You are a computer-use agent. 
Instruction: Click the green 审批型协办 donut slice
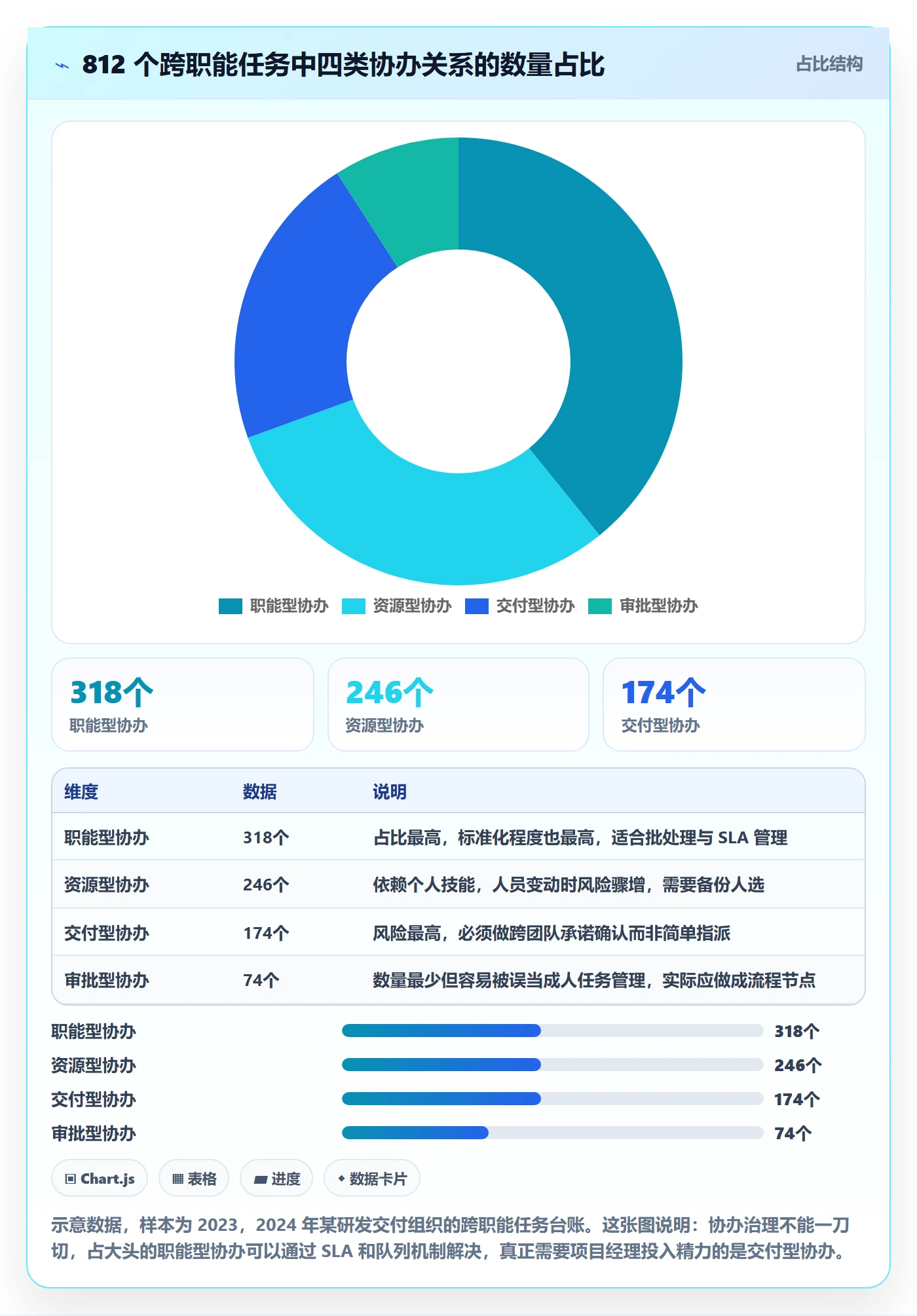click(x=409, y=196)
